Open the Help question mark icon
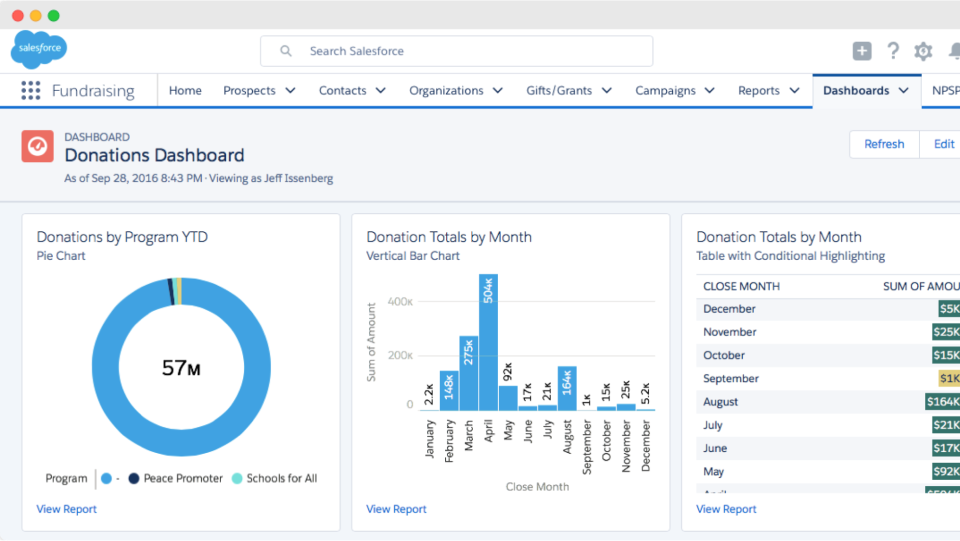 [893, 51]
